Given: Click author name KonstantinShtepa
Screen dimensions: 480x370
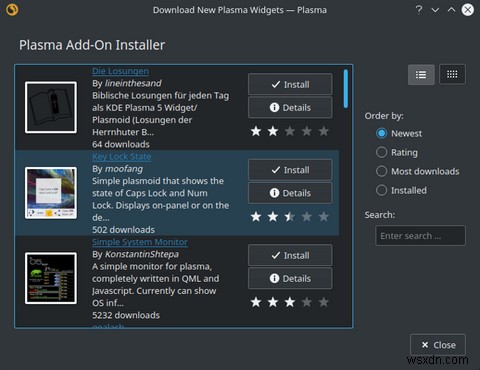Looking at the screenshot, I should click(x=142, y=254).
